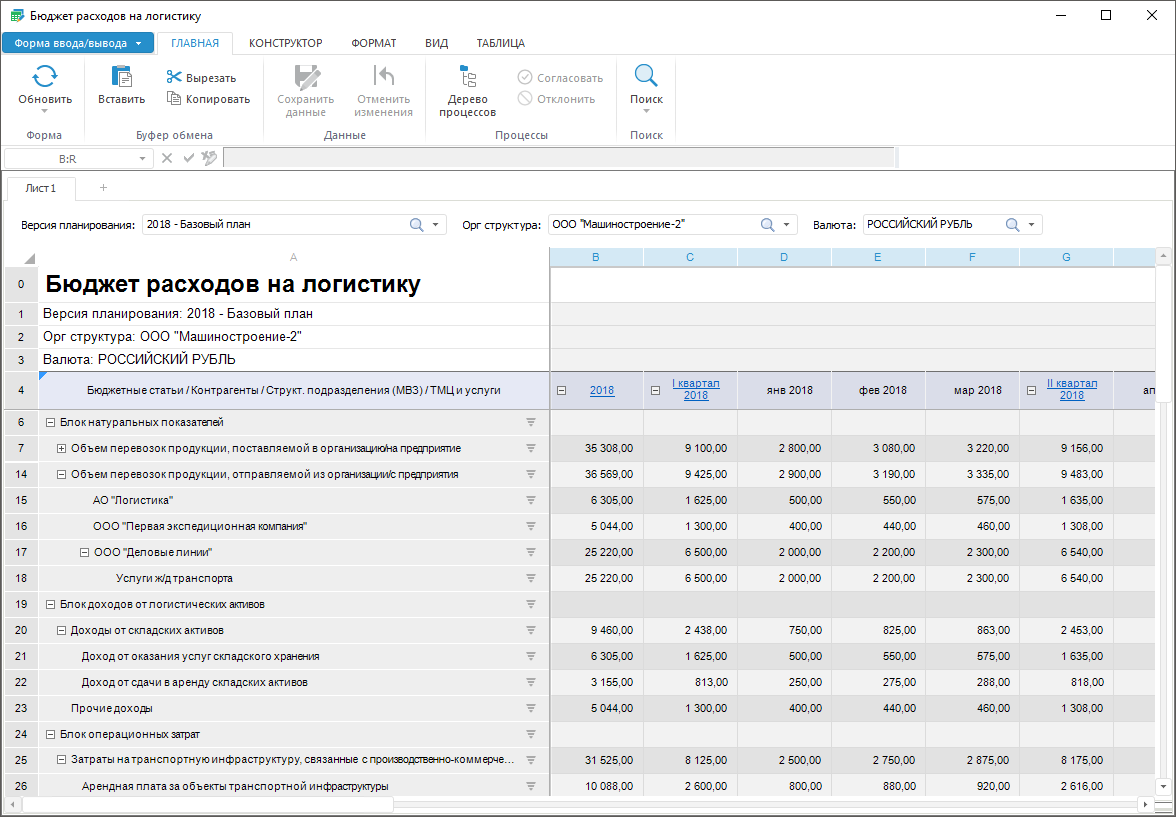The height and width of the screenshot is (817, 1176).
Task: Collapse the II квартал 2018 column group
Action: pyautogui.click(x=1032, y=390)
